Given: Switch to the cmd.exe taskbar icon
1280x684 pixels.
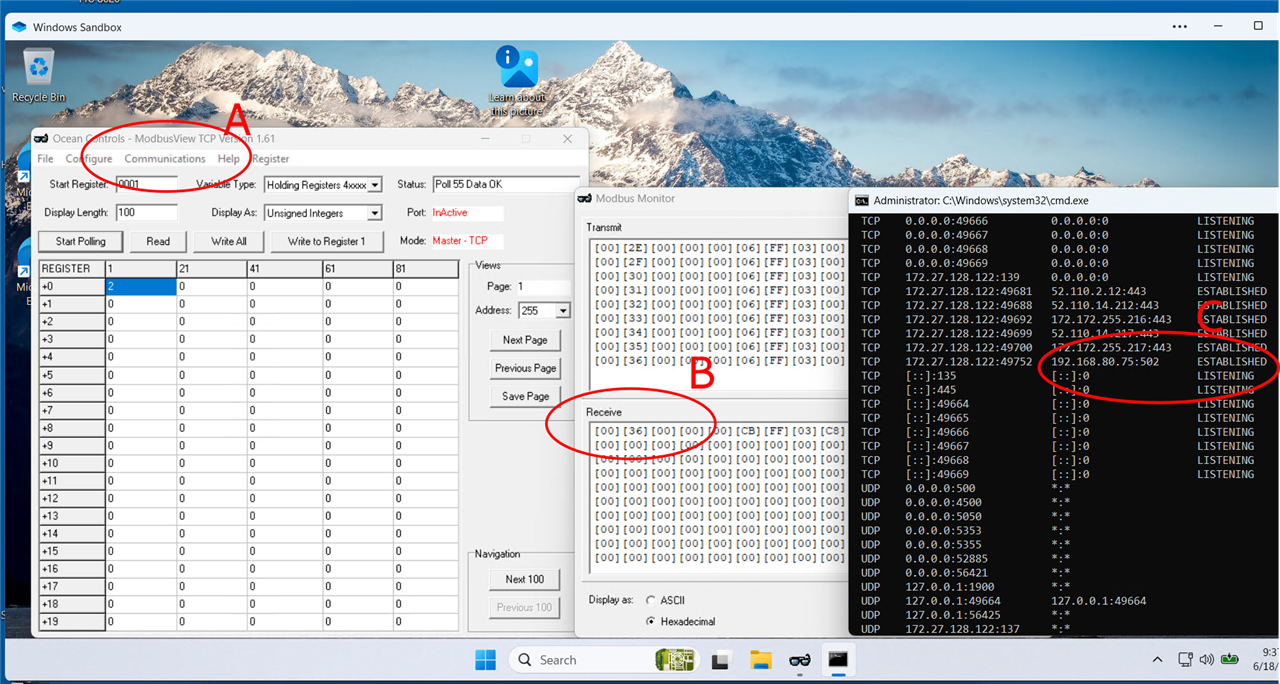Looking at the screenshot, I should pyautogui.click(x=838, y=660).
